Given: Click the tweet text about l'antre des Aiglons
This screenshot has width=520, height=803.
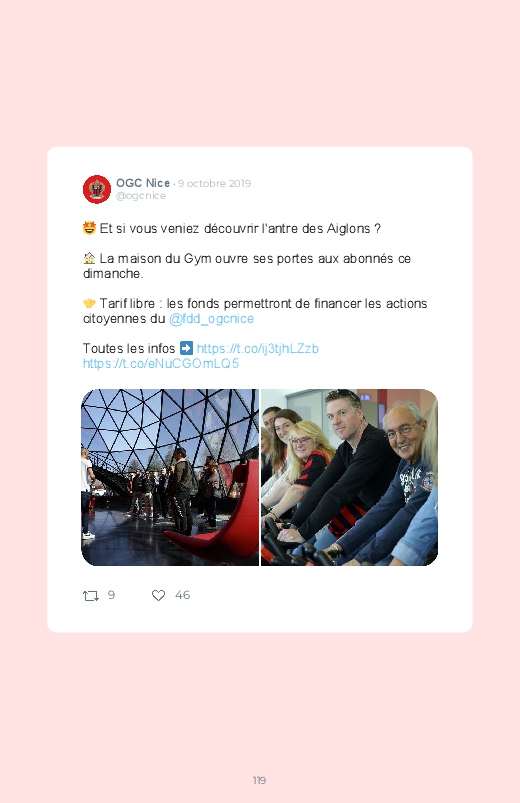Looking at the screenshot, I should pyautogui.click(x=240, y=228).
